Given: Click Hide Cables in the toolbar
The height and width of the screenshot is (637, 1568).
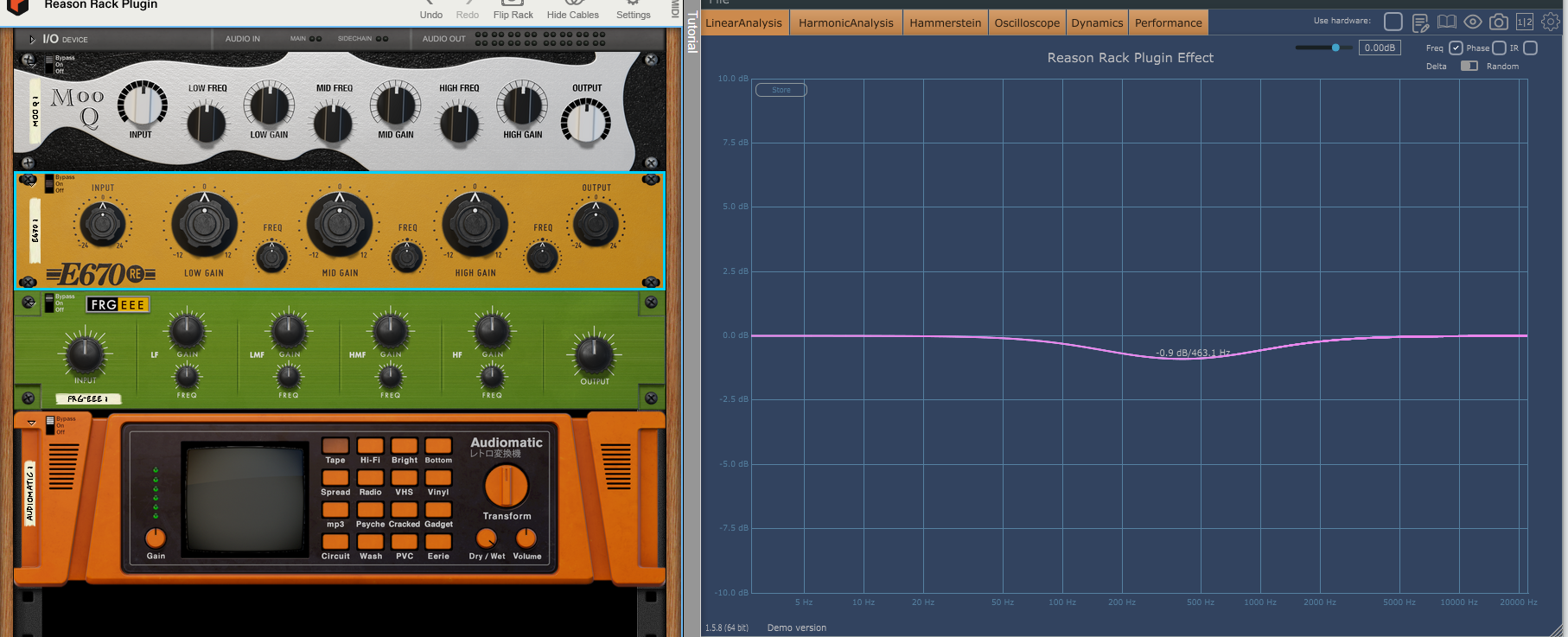Looking at the screenshot, I should pyautogui.click(x=572, y=10).
